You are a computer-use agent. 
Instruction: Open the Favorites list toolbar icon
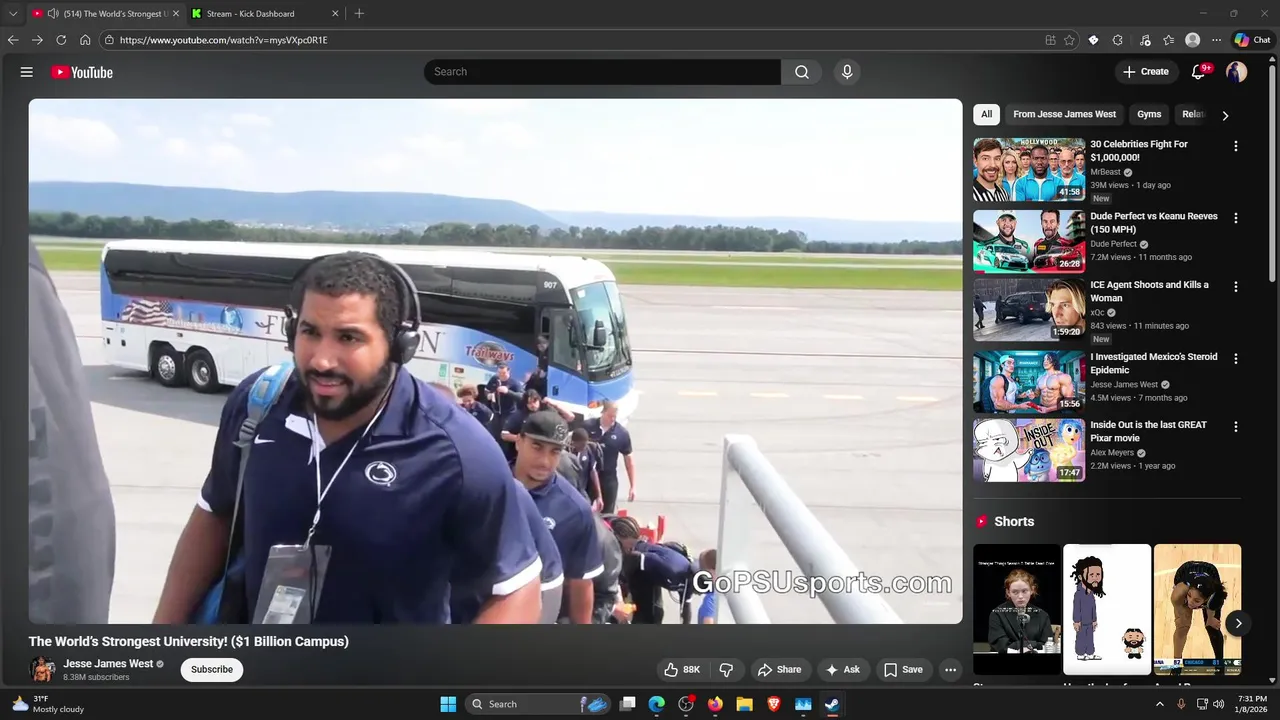1168,40
